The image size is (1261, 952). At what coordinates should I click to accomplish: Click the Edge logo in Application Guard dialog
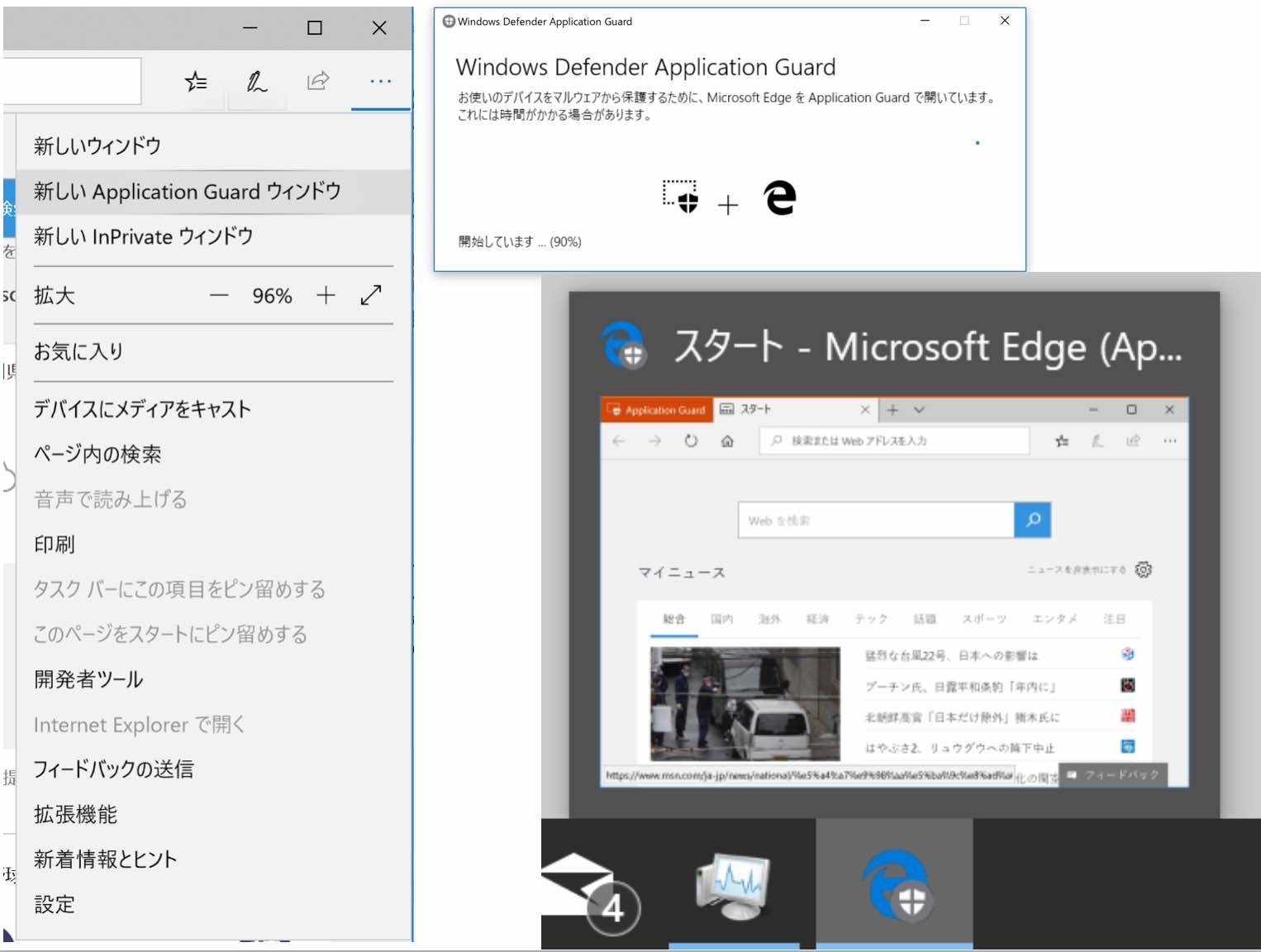pyautogui.click(x=779, y=198)
